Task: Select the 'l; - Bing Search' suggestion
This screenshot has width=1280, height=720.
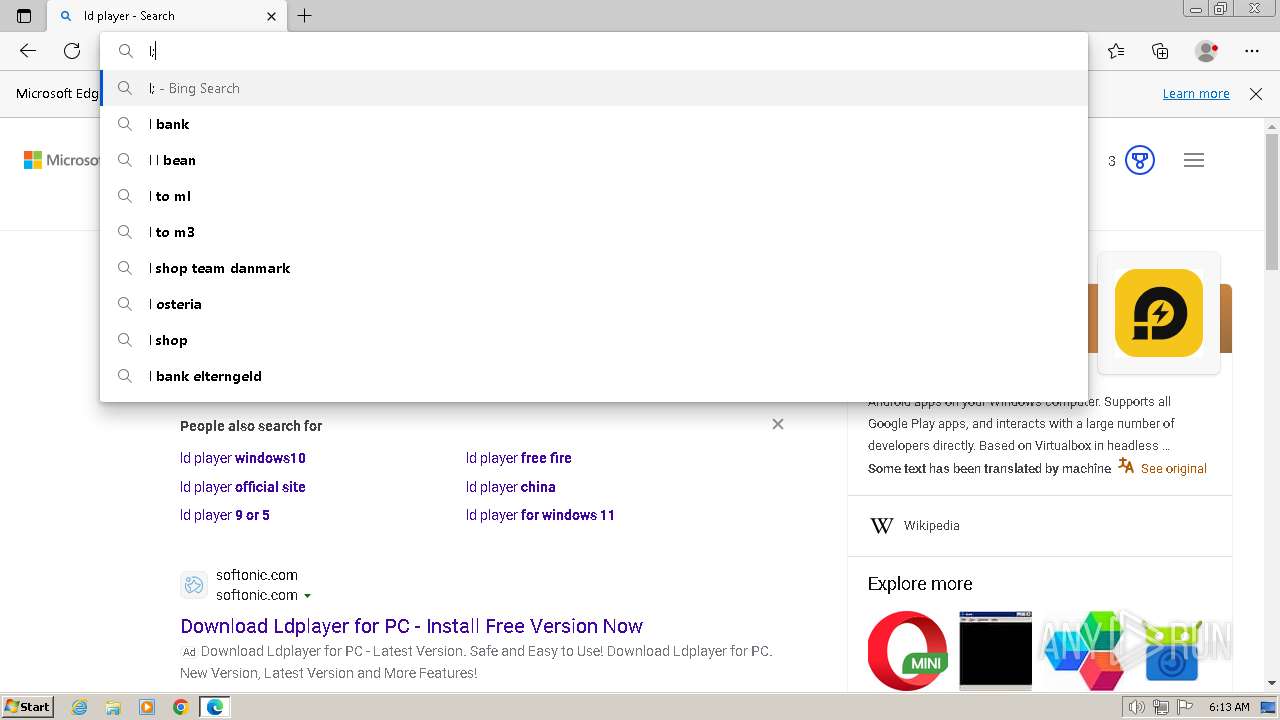Action: pyautogui.click(x=594, y=88)
